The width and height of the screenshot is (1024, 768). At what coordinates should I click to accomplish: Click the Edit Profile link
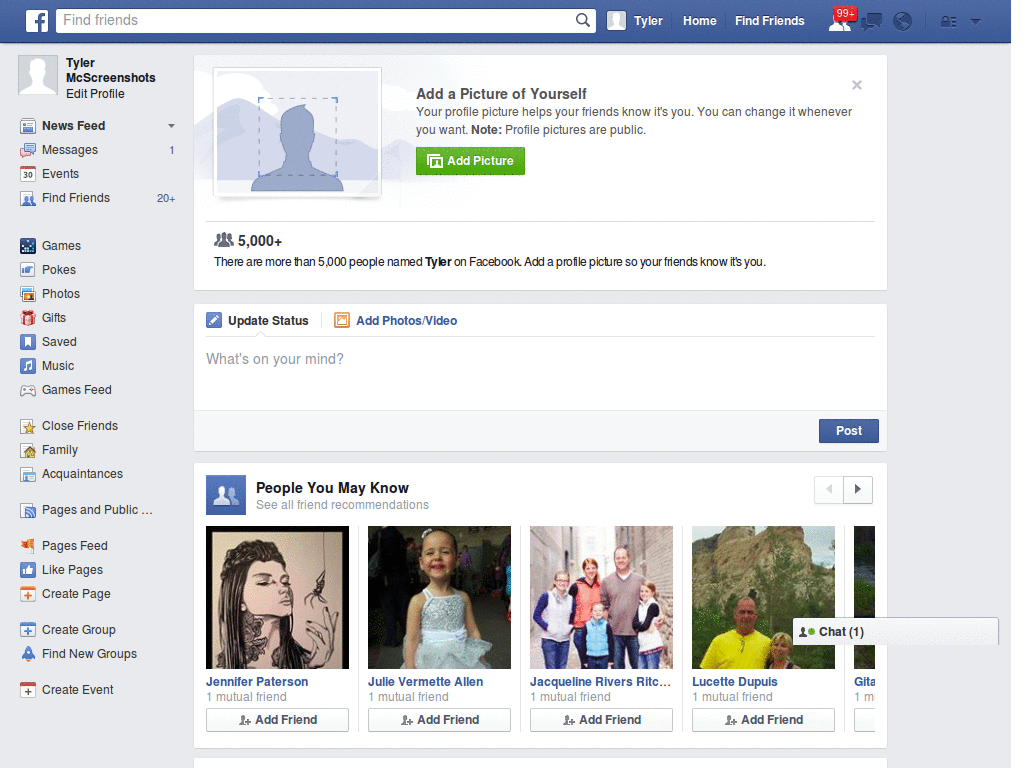click(x=95, y=94)
